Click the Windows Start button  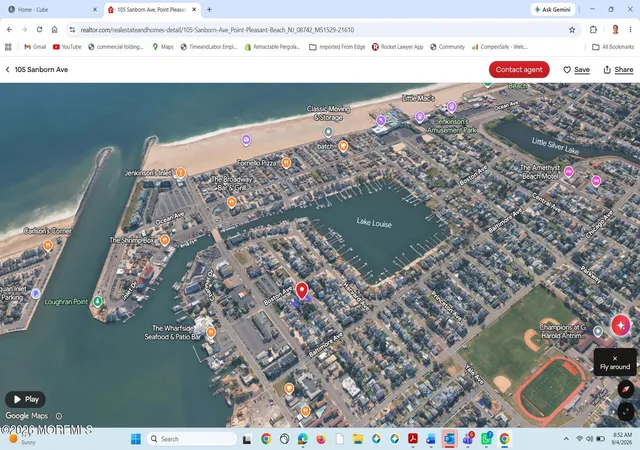click(x=136, y=439)
